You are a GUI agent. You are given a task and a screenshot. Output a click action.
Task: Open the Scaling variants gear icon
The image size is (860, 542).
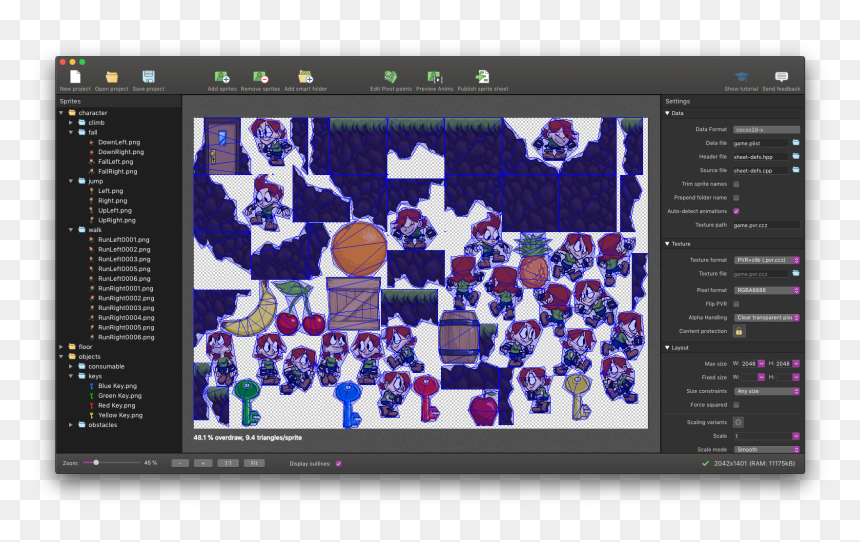(738, 422)
